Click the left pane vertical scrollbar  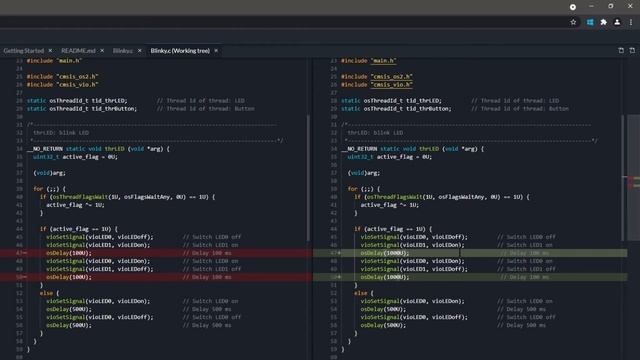tap(308, 178)
